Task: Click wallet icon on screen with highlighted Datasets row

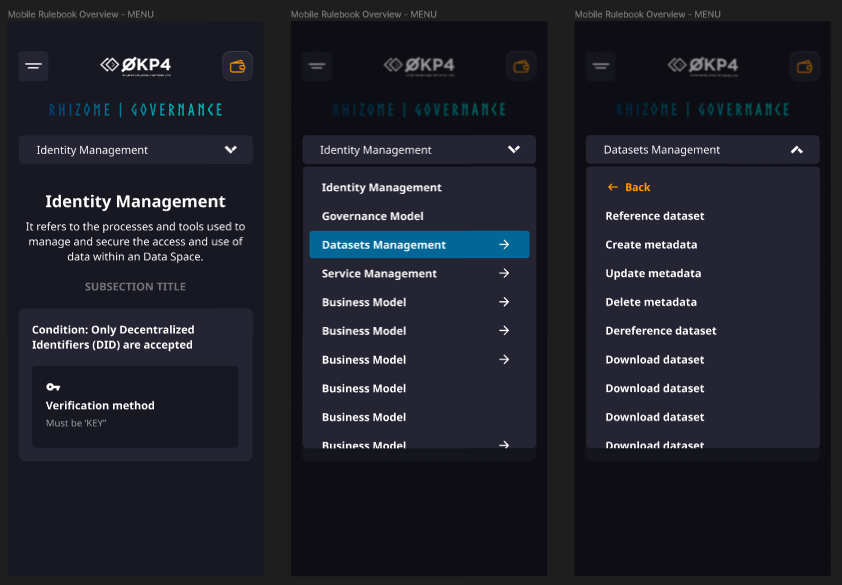Action: pyautogui.click(x=521, y=66)
